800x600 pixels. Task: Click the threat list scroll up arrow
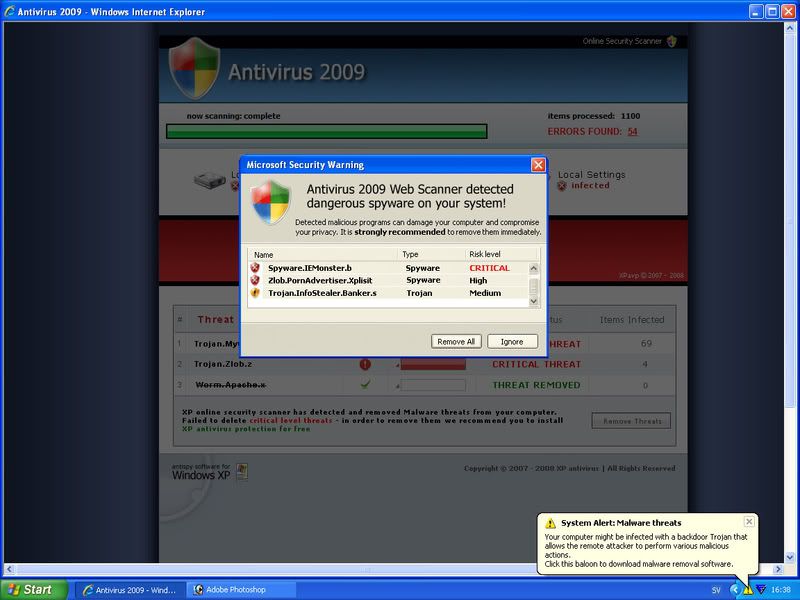(x=534, y=268)
